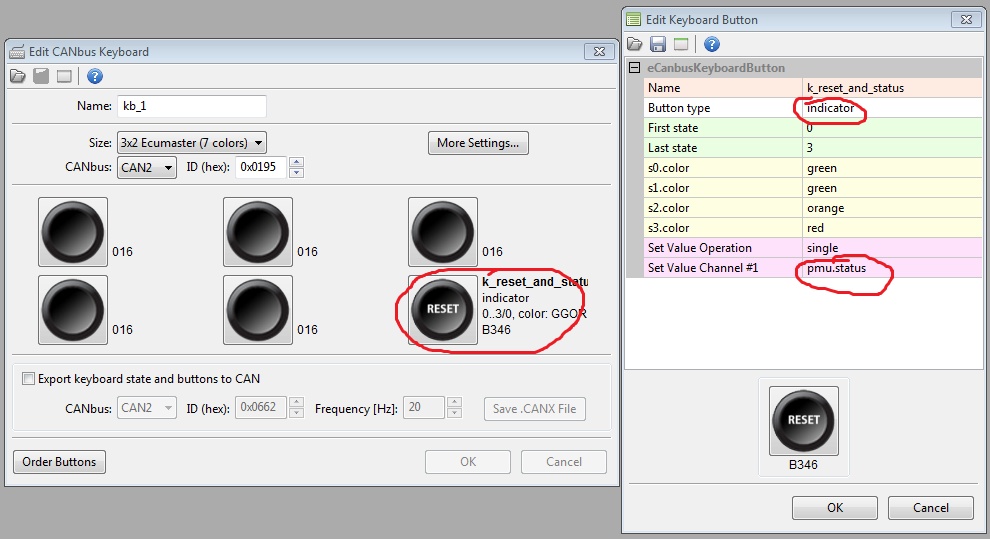Select the RESET keyboard button in the grid

[x=442, y=309]
